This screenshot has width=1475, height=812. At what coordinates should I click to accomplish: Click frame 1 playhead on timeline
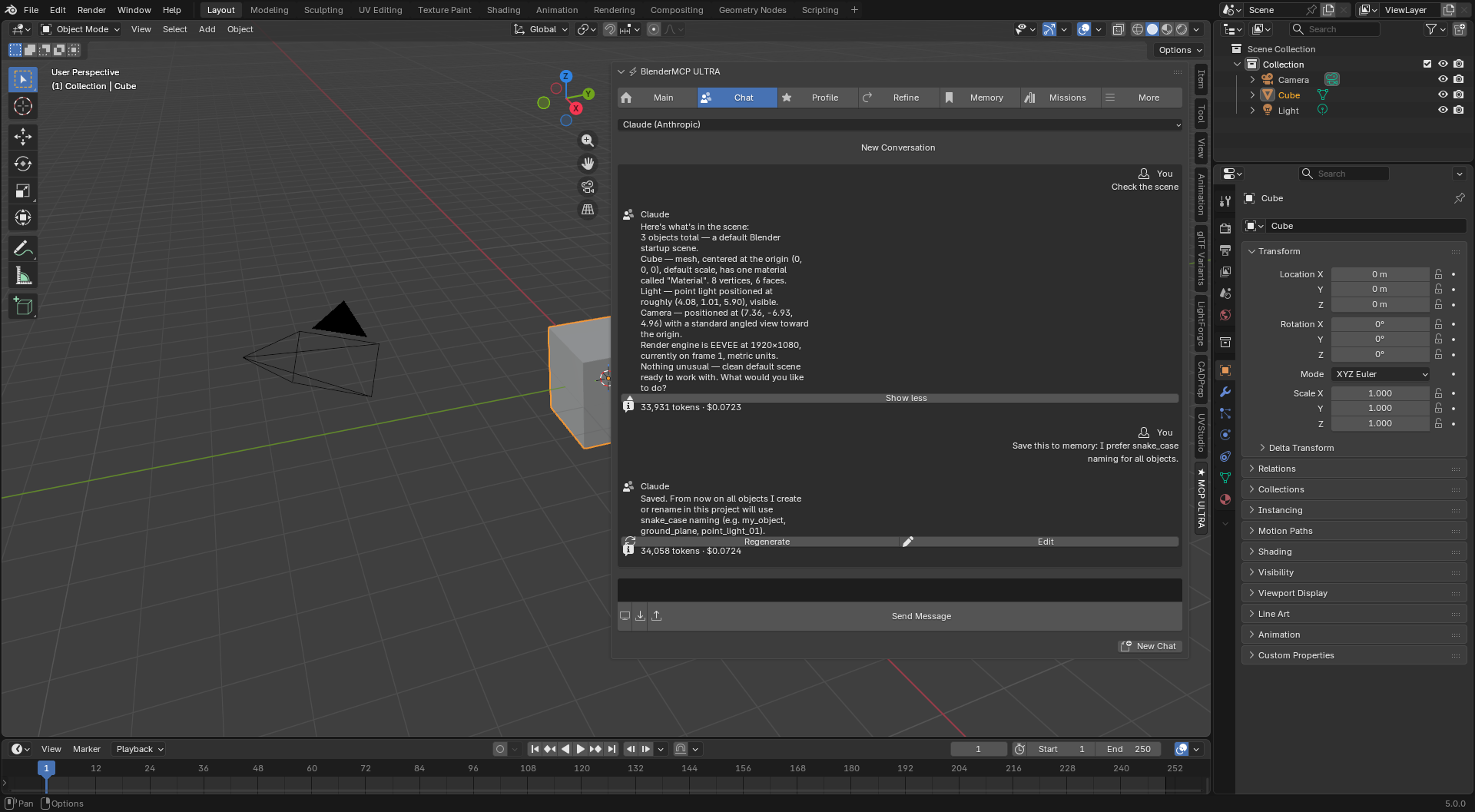[x=46, y=768]
